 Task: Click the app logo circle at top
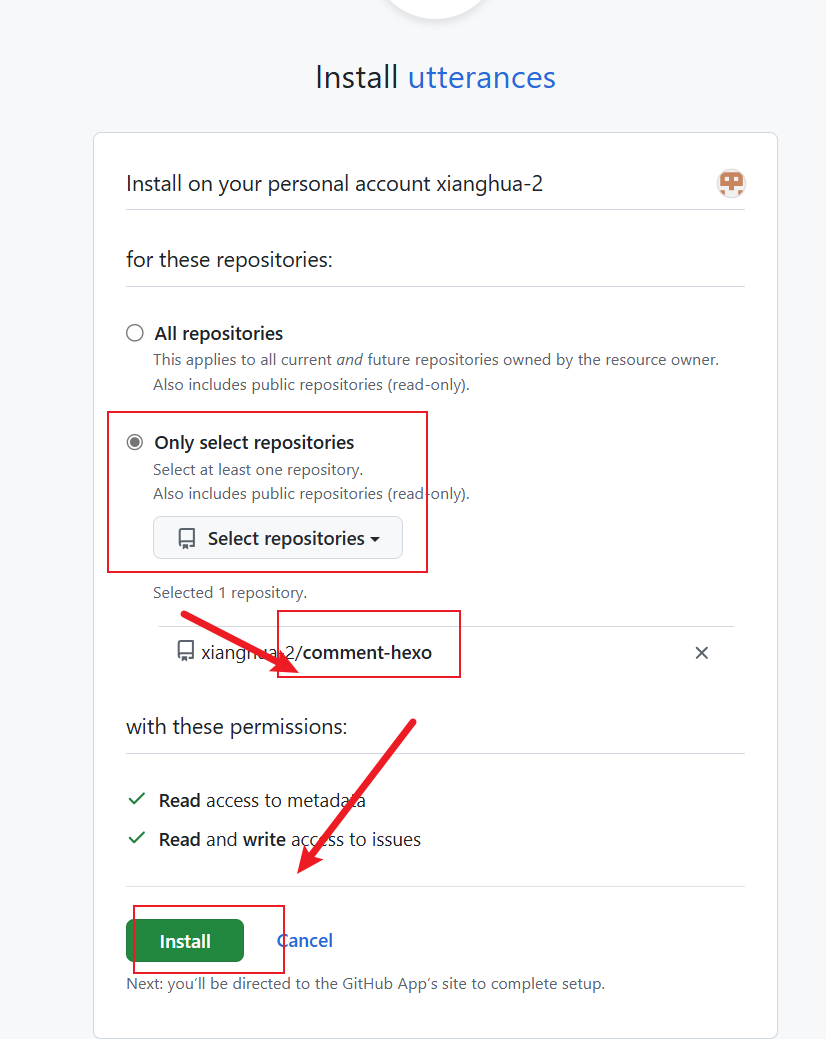435,8
